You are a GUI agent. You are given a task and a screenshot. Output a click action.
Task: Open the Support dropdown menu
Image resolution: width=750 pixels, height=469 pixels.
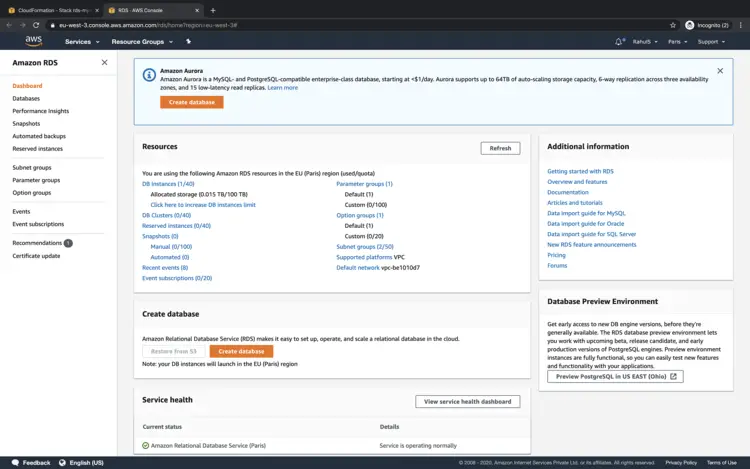pyautogui.click(x=711, y=42)
